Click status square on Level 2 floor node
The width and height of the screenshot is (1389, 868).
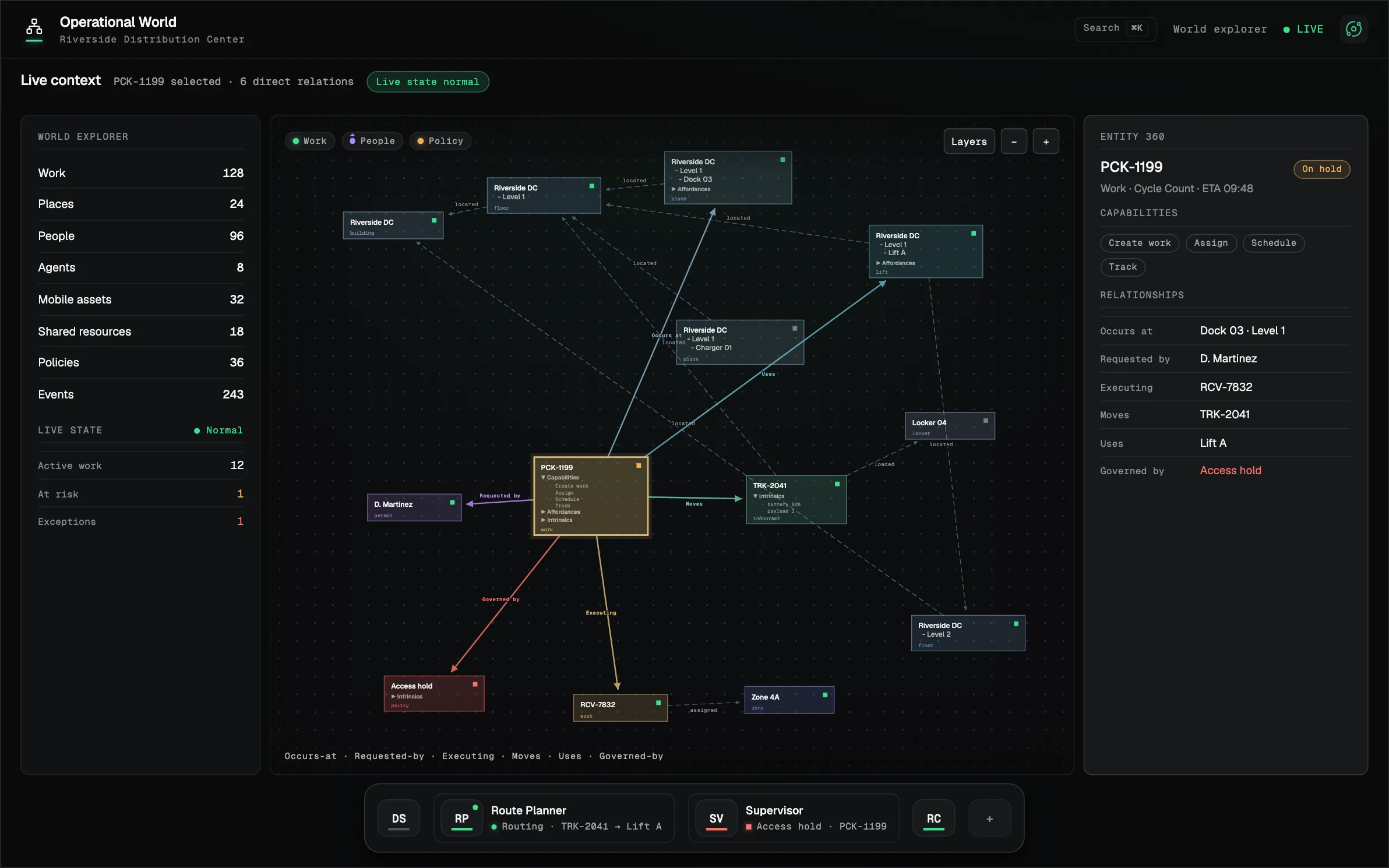[1016, 624]
